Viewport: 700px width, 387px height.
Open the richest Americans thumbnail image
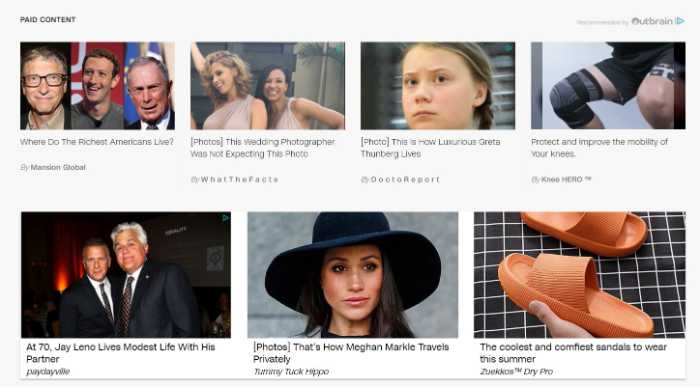point(97,86)
